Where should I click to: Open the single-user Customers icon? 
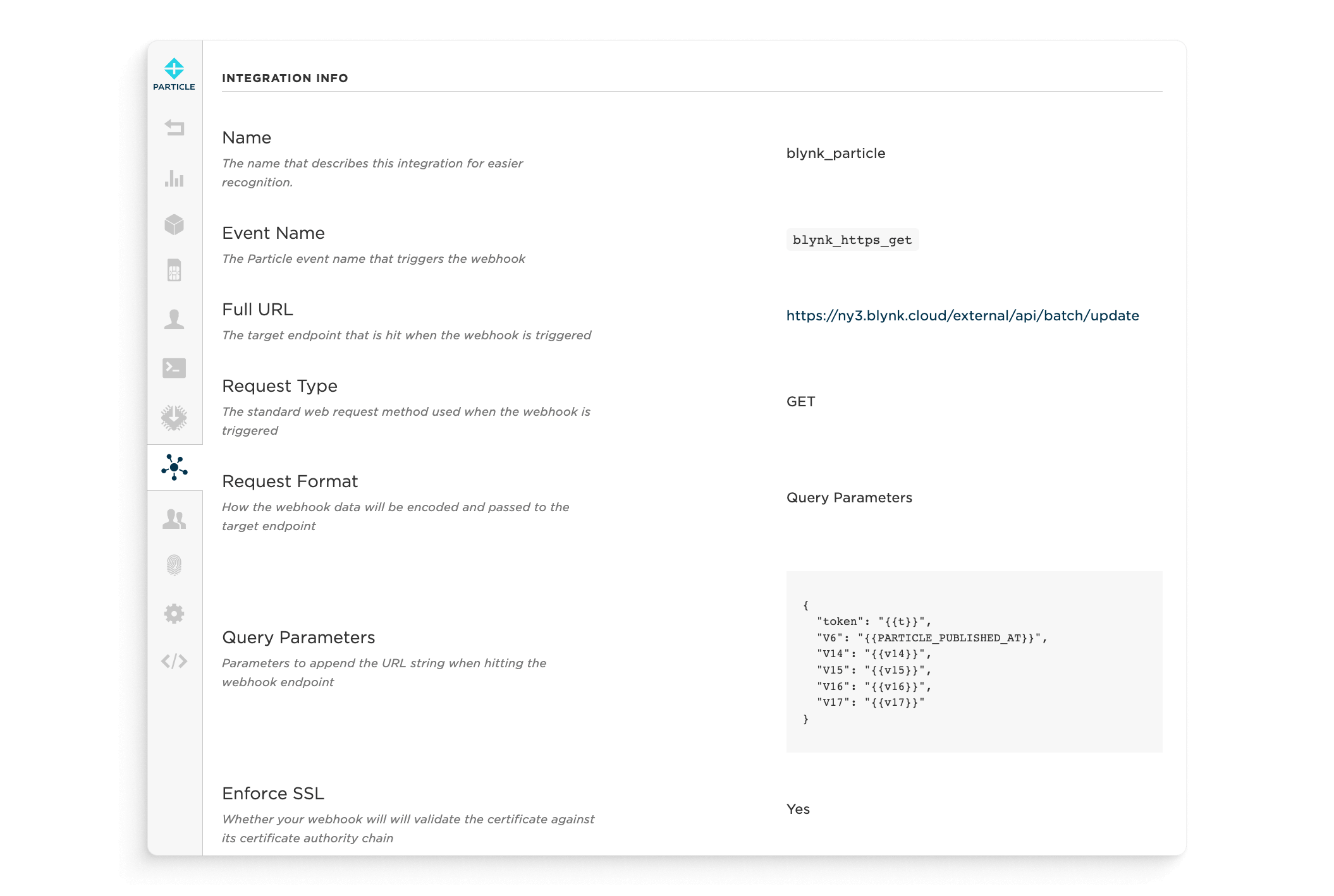tap(174, 319)
